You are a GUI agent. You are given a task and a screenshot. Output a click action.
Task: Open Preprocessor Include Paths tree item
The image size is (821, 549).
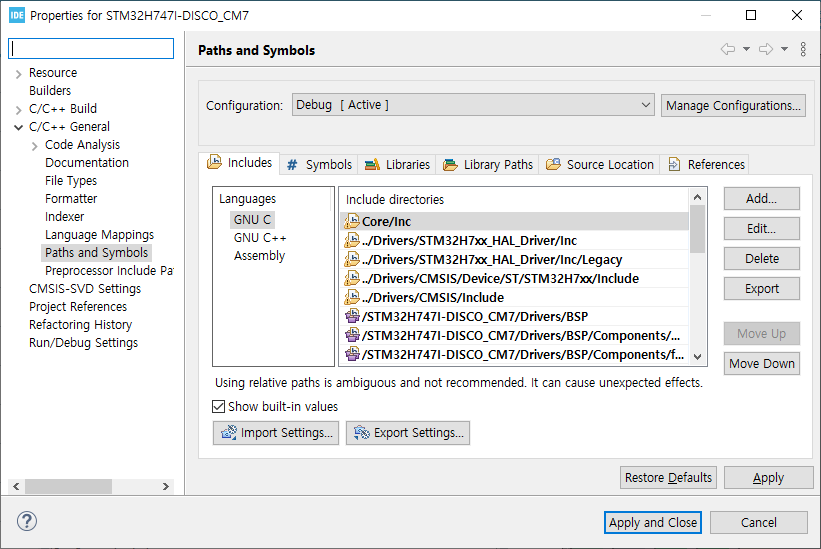point(109,271)
